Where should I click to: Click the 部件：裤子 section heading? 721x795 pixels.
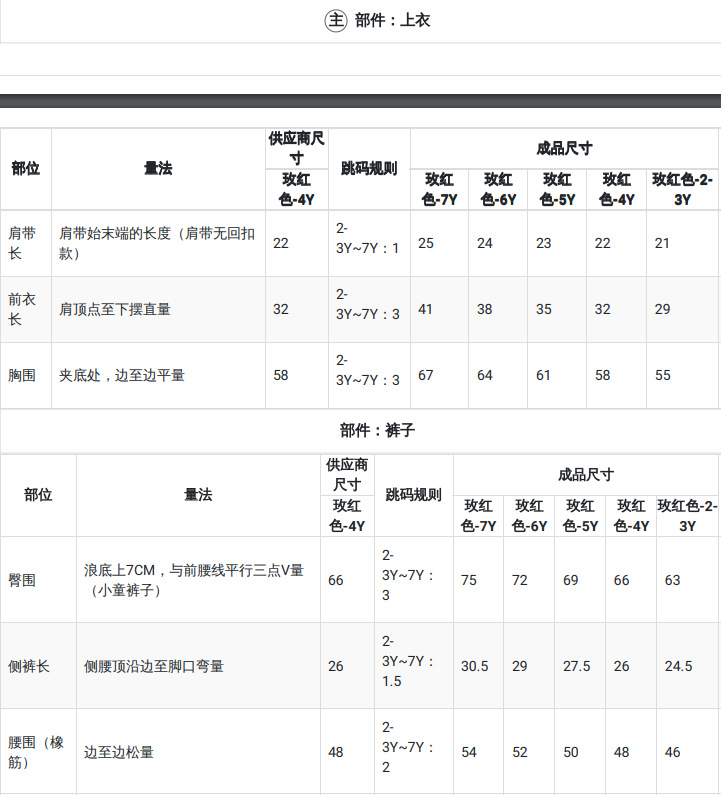377,430
